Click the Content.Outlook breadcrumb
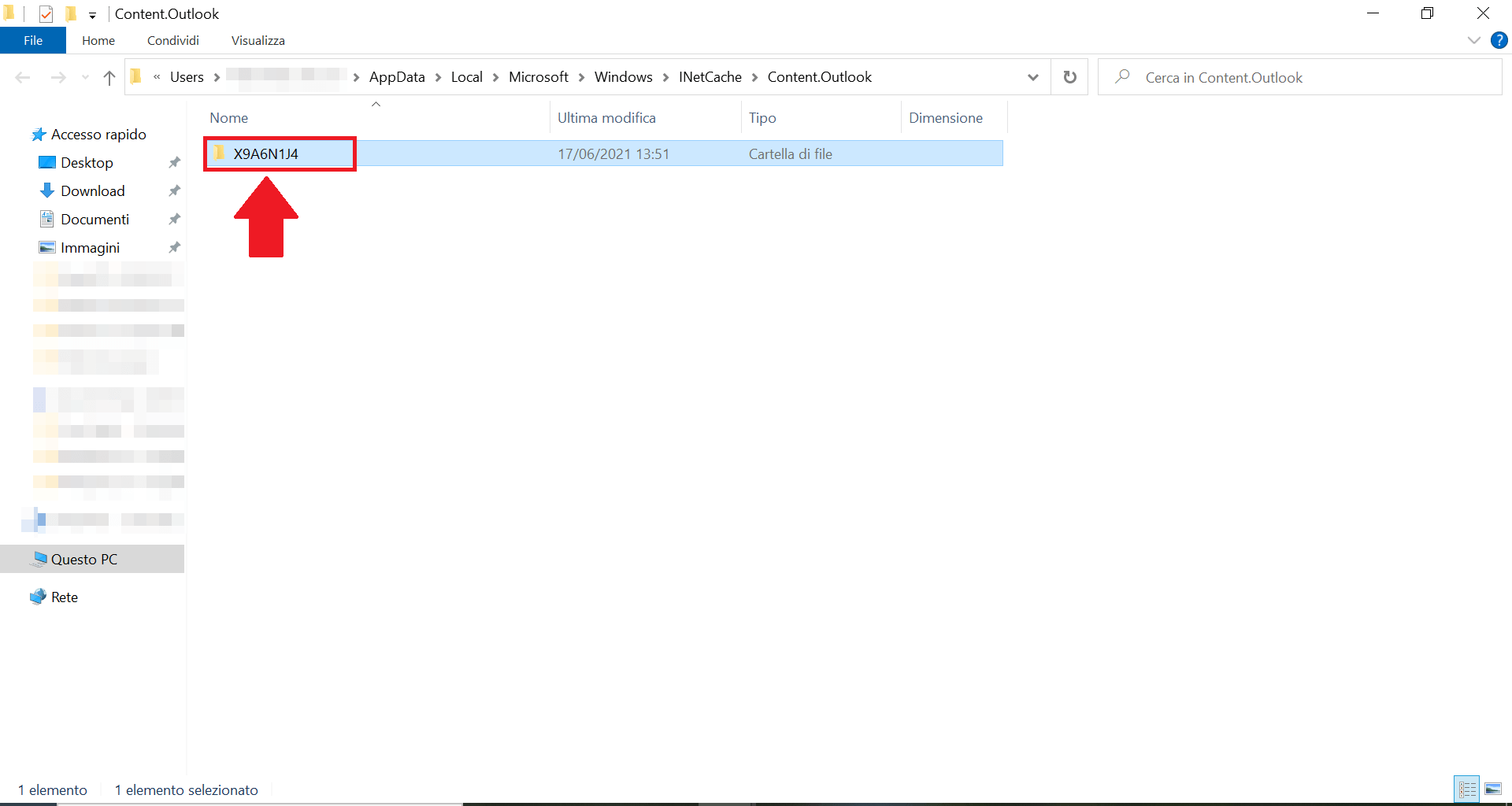Image resolution: width=1512 pixels, height=806 pixels. (820, 77)
